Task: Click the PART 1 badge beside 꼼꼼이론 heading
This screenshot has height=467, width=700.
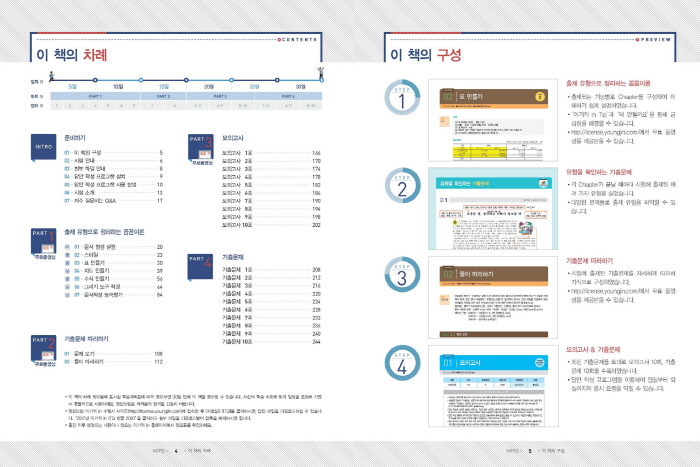Action: coord(43,242)
